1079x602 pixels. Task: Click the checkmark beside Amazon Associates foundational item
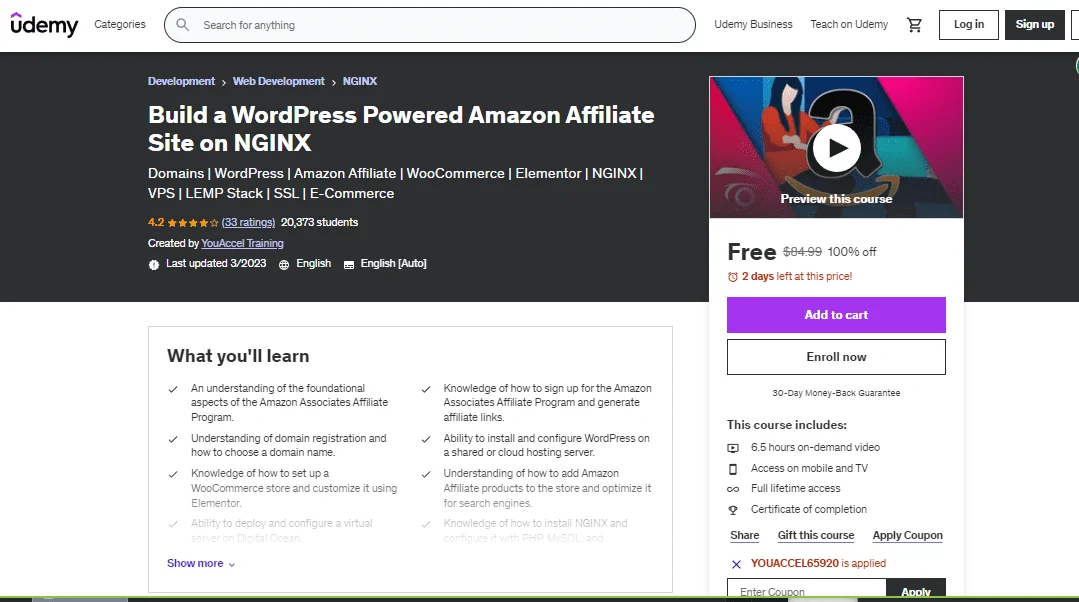pyautogui.click(x=173, y=389)
